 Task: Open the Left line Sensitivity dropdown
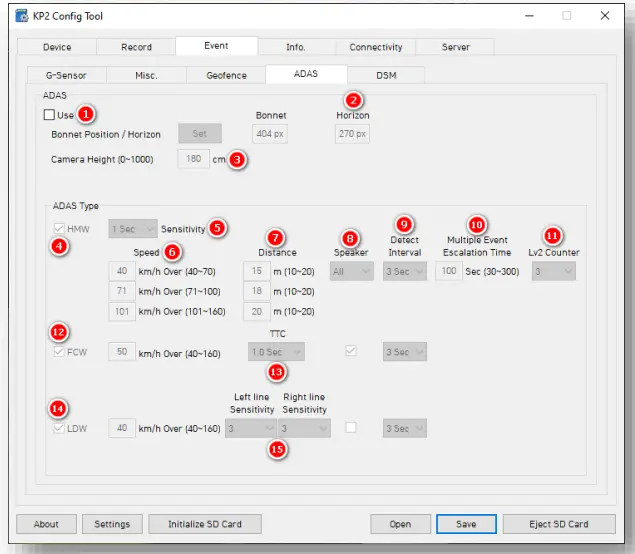pyautogui.click(x=251, y=428)
